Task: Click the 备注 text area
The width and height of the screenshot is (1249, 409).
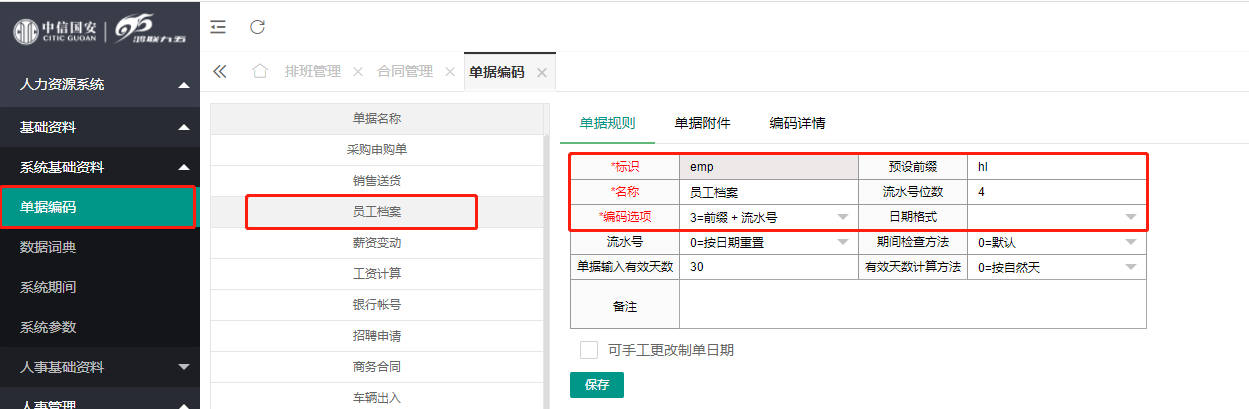Action: click(912, 305)
